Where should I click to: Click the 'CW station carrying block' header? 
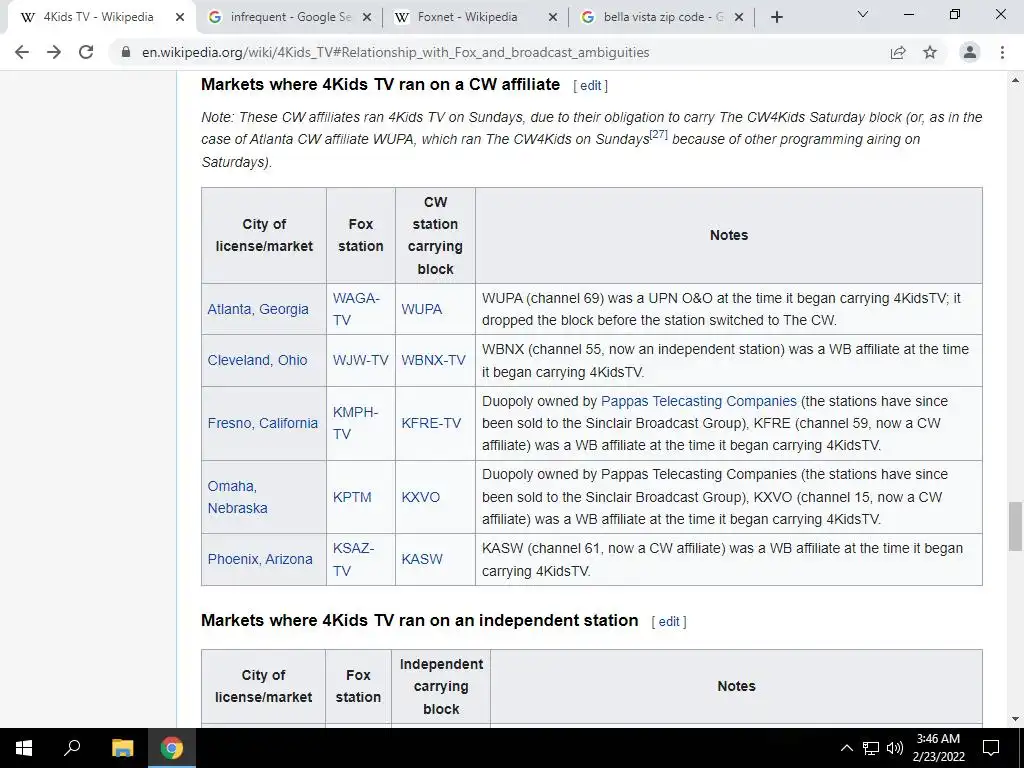pos(435,235)
